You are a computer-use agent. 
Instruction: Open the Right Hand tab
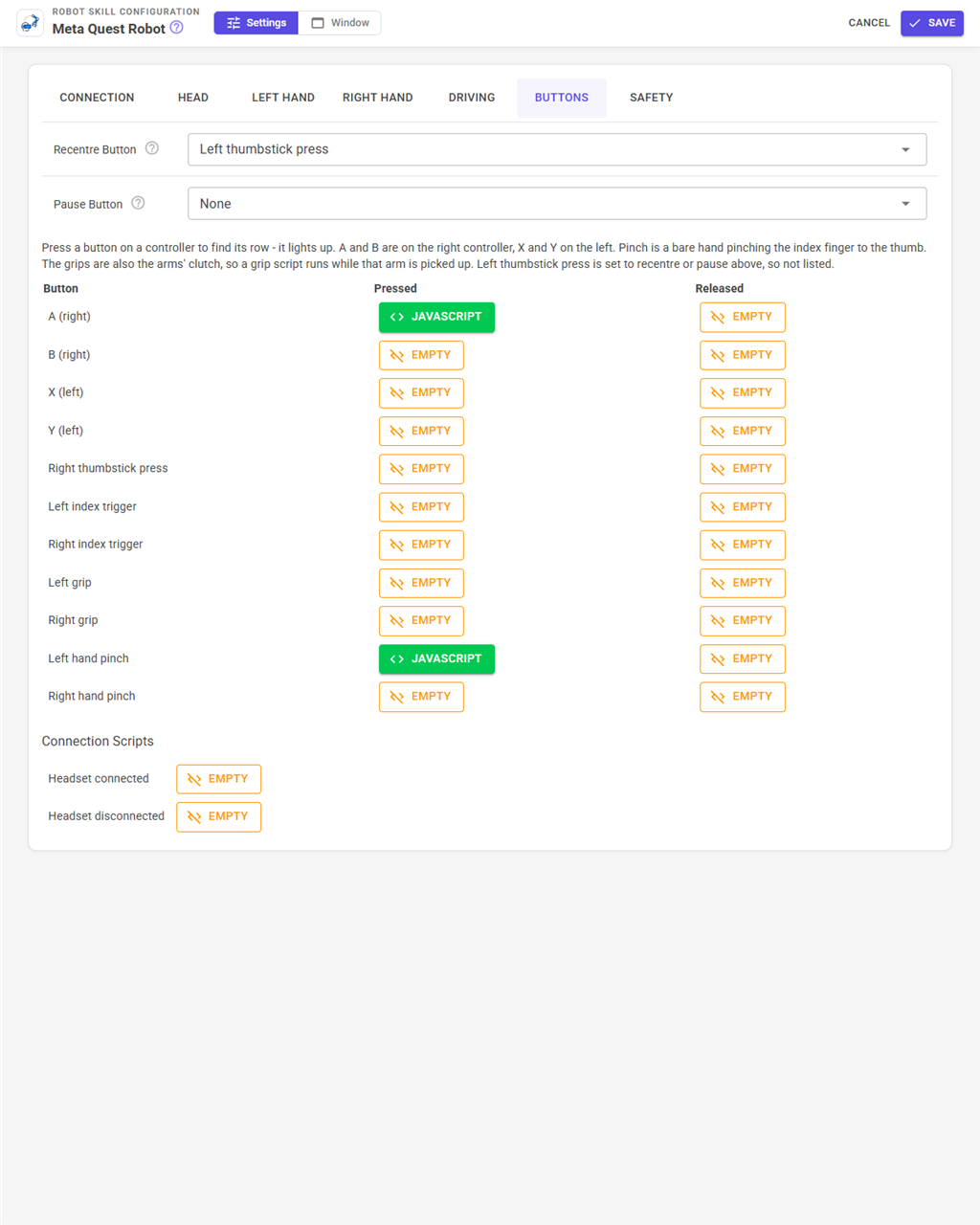point(378,98)
